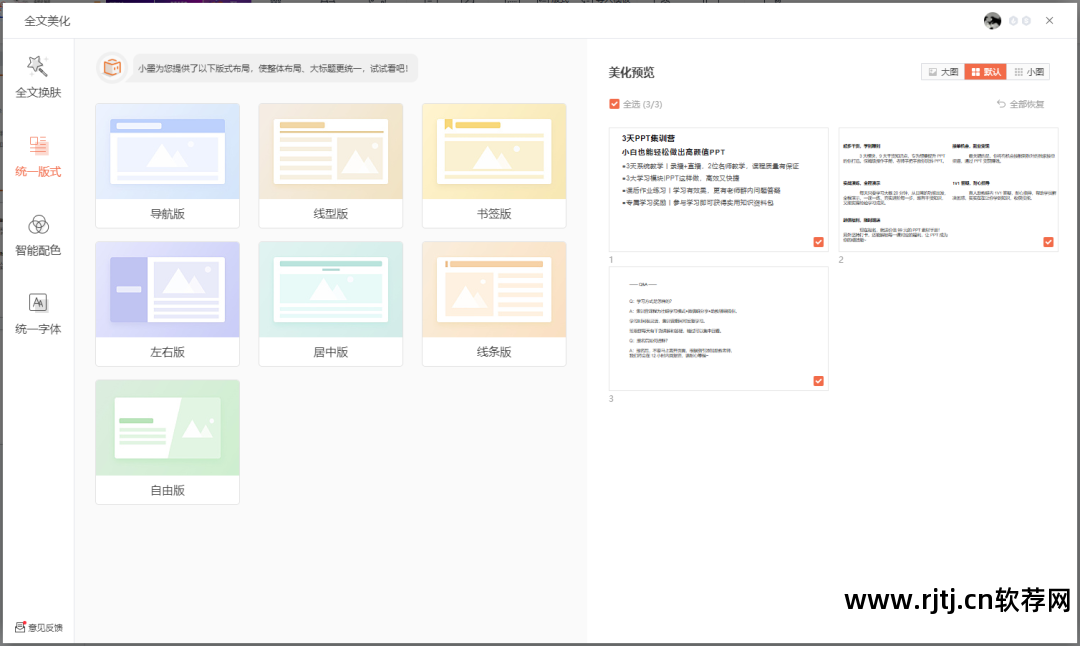Apply the 书签版 layout template

[493, 164]
